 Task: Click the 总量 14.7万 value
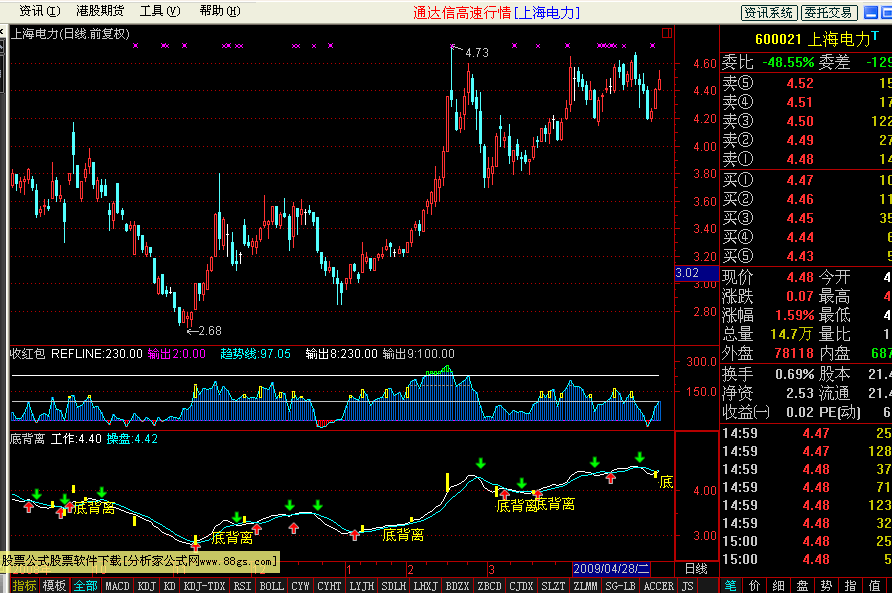click(790, 334)
